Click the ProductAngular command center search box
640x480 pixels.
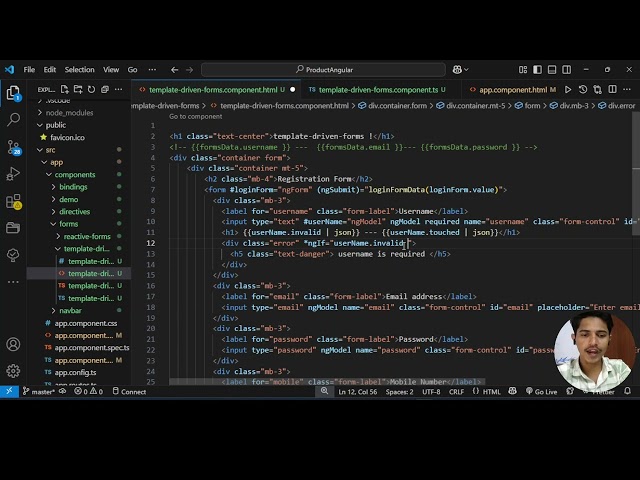coord(323,70)
